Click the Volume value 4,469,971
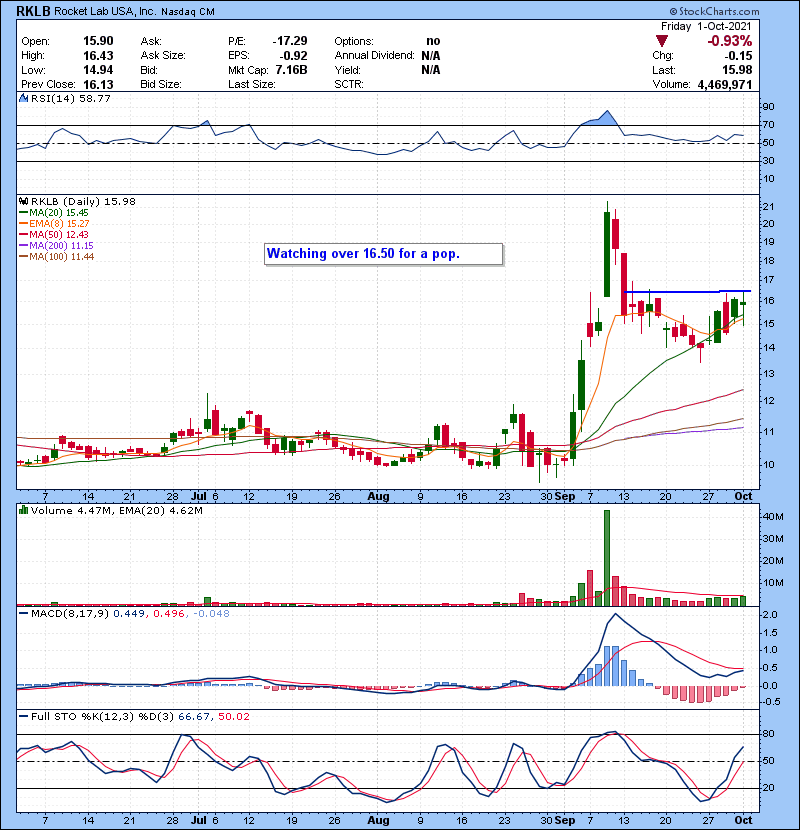Image resolution: width=800 pixels, height=830 pixels. [725, 84]
